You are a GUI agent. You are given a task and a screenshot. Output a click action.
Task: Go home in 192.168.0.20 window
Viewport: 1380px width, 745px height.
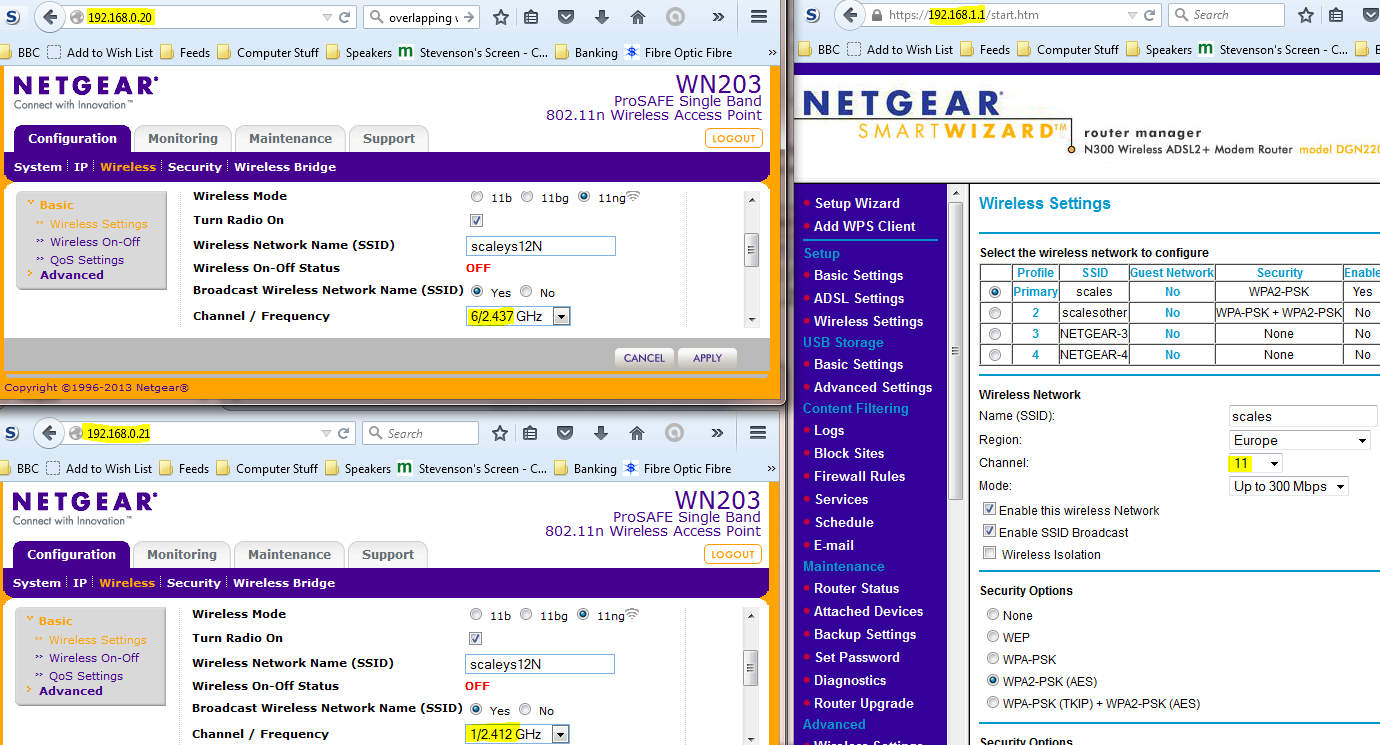(x=637, y=17)
